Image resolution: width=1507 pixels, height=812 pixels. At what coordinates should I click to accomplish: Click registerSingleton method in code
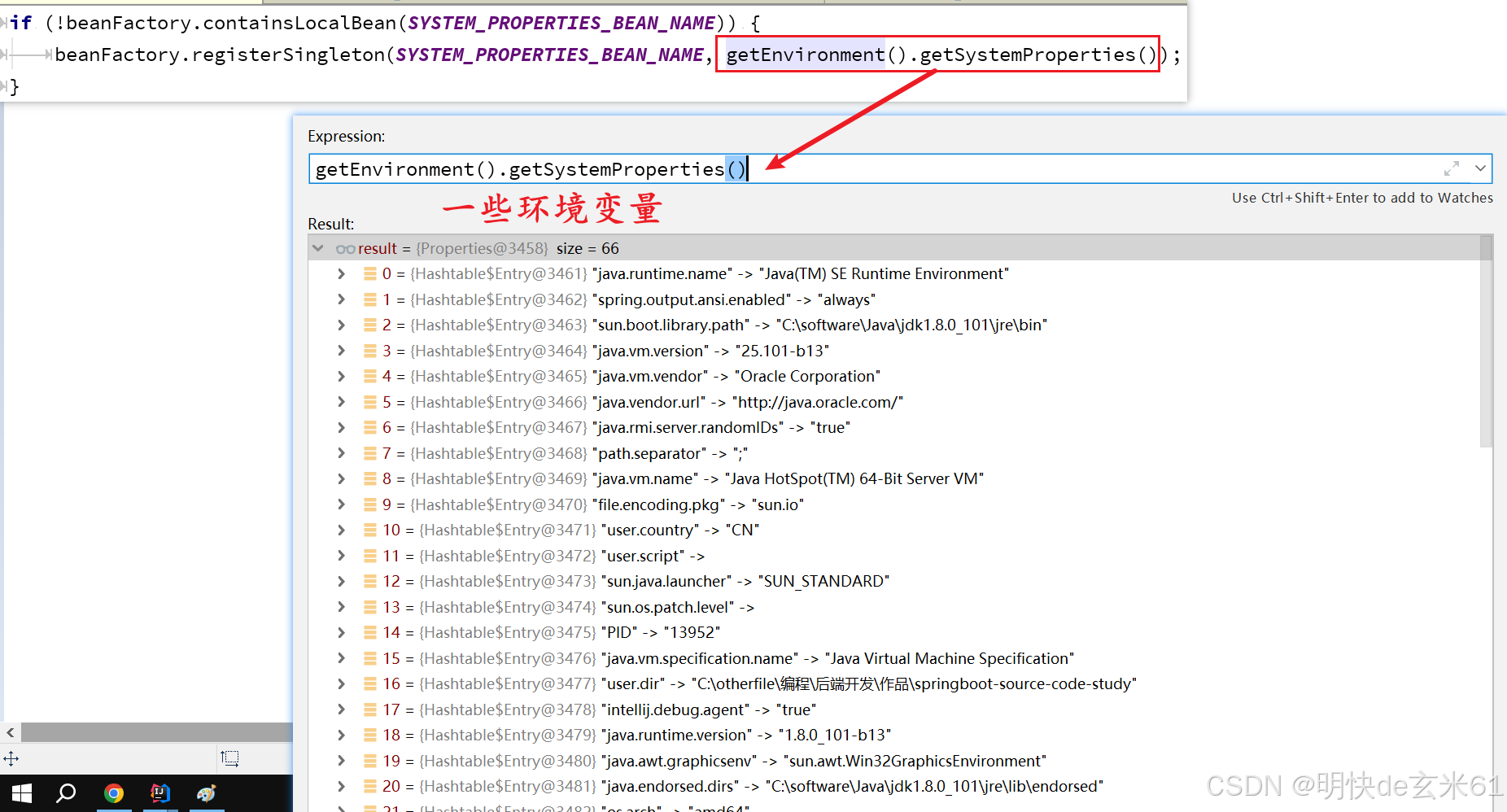[x=288, y=55]
